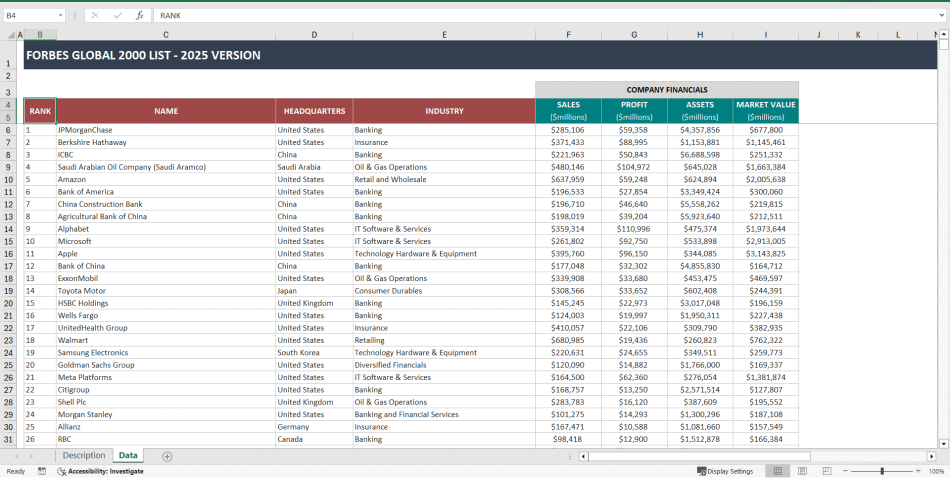950x478 pixels.
Task: Click the macro recording icon in status bar
Action: [42, 471]
